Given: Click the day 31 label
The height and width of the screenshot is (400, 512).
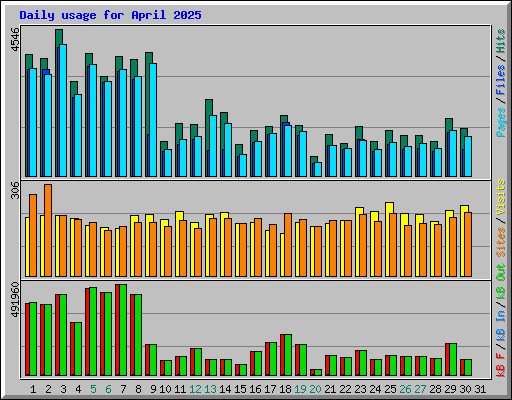Looking at the screenshot, I should pyautogui.click(x=480, y=389).
